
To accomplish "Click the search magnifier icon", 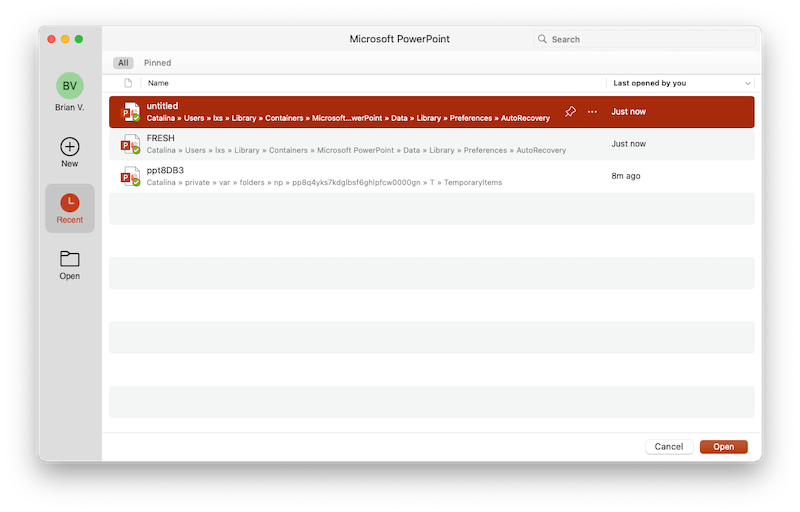I will (x=542, y=39).
